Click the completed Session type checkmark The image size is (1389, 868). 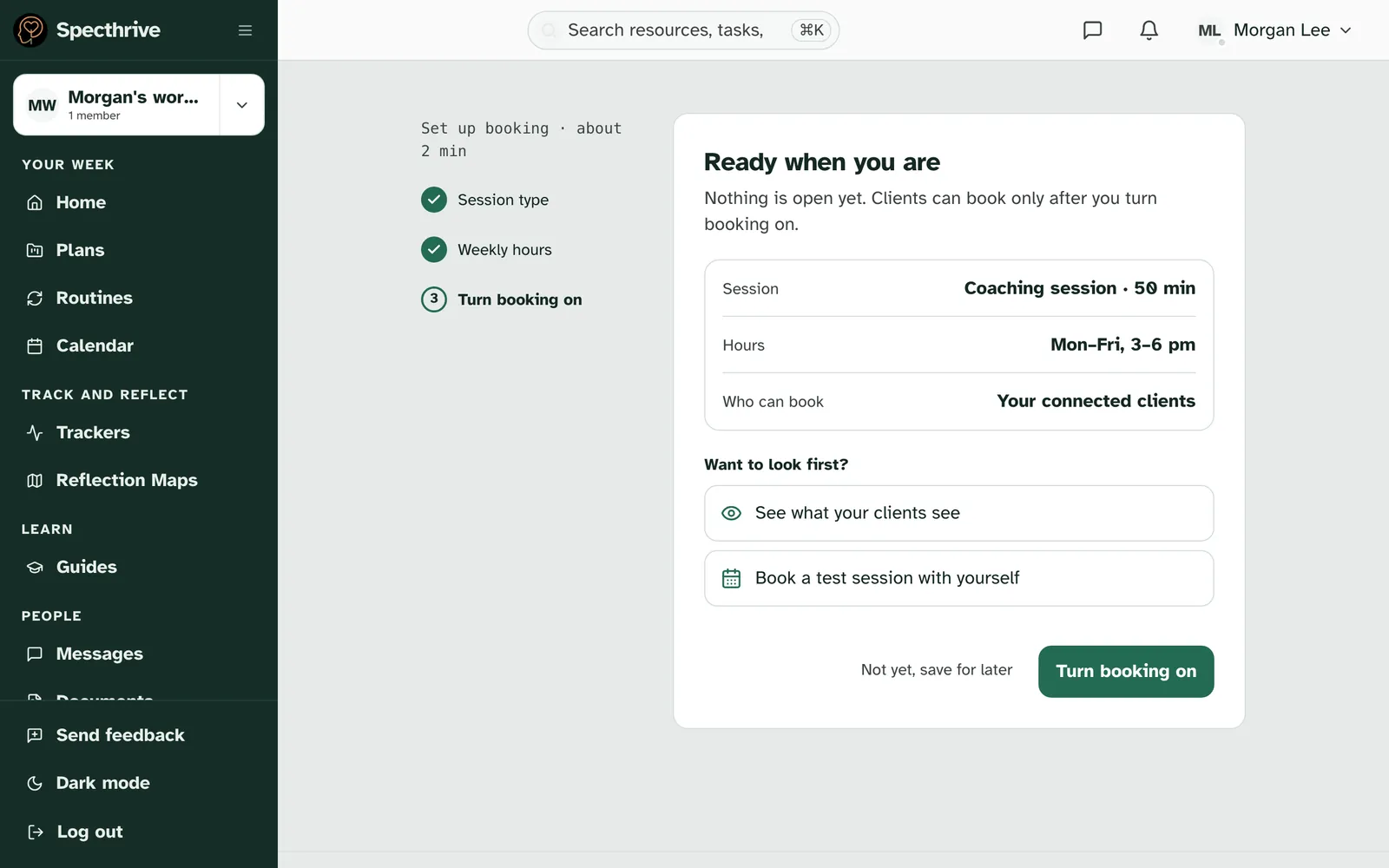click(x=434, y=200)
